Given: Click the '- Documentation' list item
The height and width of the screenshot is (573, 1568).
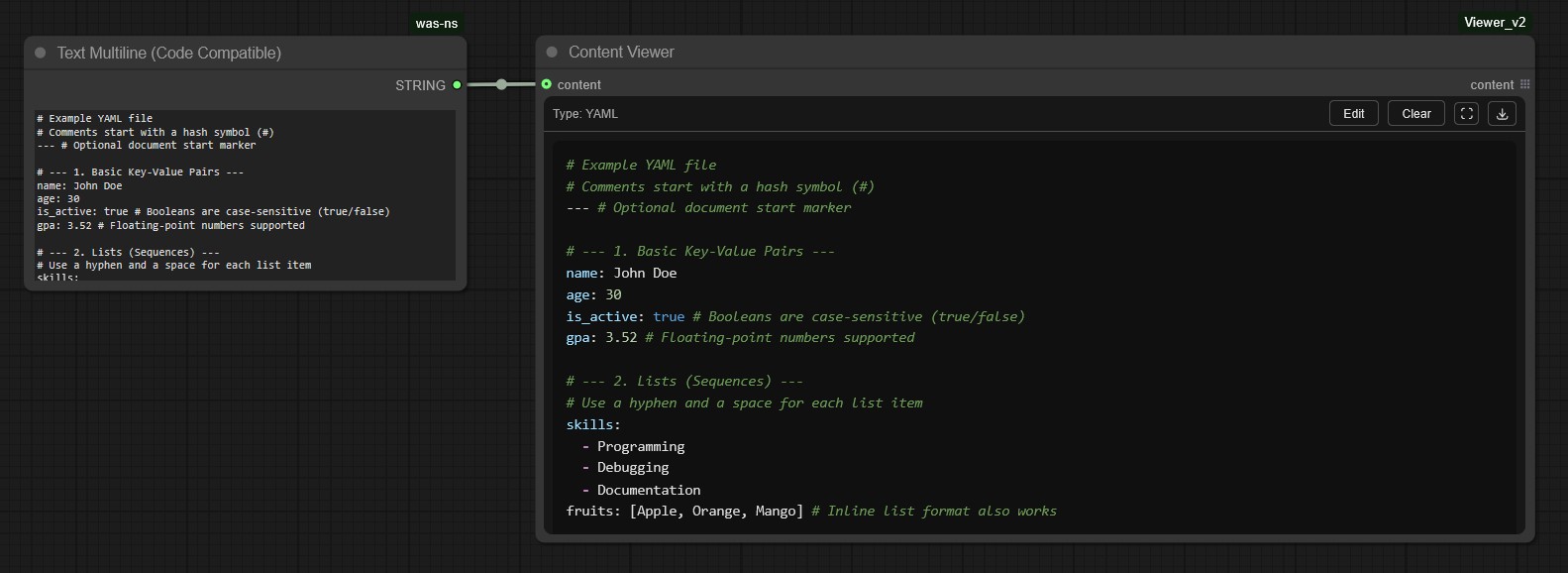Looking at the screenshot, I should 641,490.
